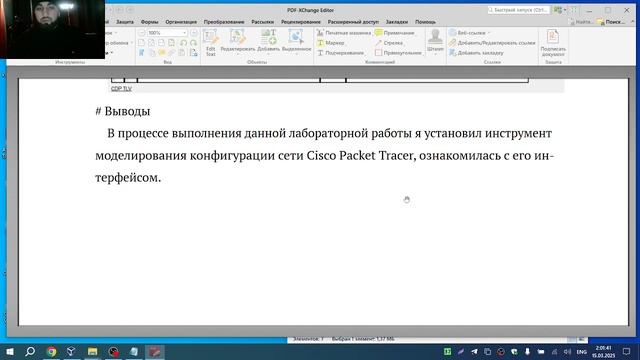Click the taskbar clock and date
This screenshot has width=640, height=360.
[604, 351]
